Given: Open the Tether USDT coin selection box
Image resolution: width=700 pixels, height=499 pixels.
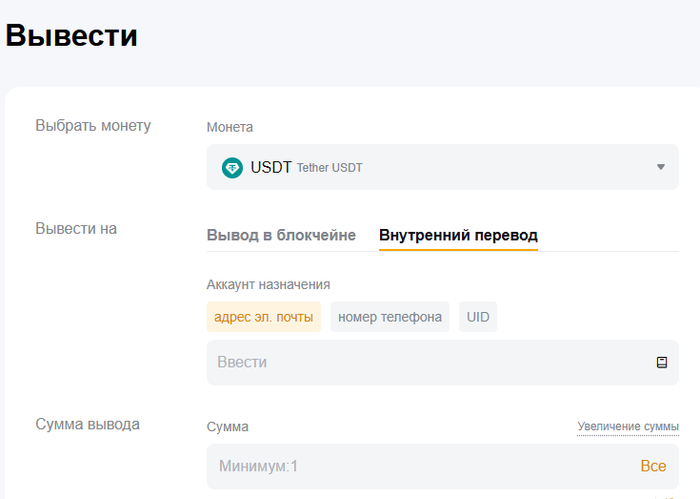Looking at the screenshot, I should coord(442,167).
